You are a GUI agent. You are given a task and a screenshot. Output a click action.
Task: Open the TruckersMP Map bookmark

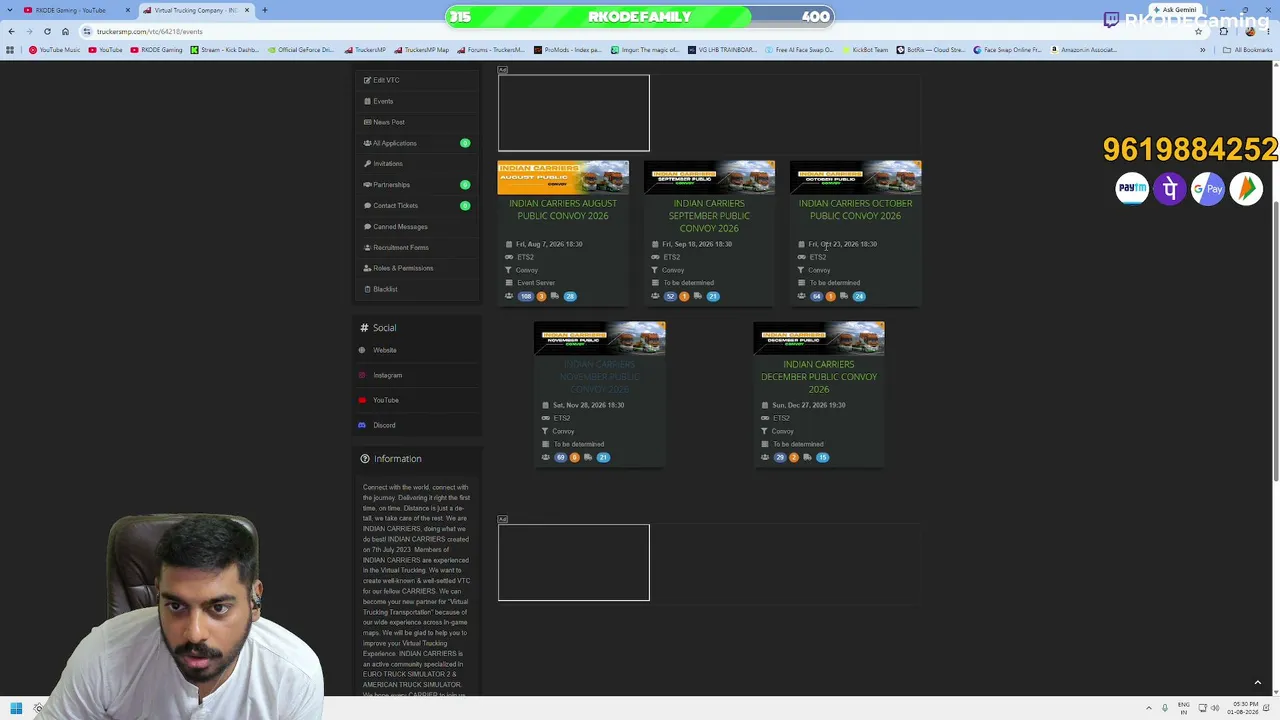coord(423,50)
